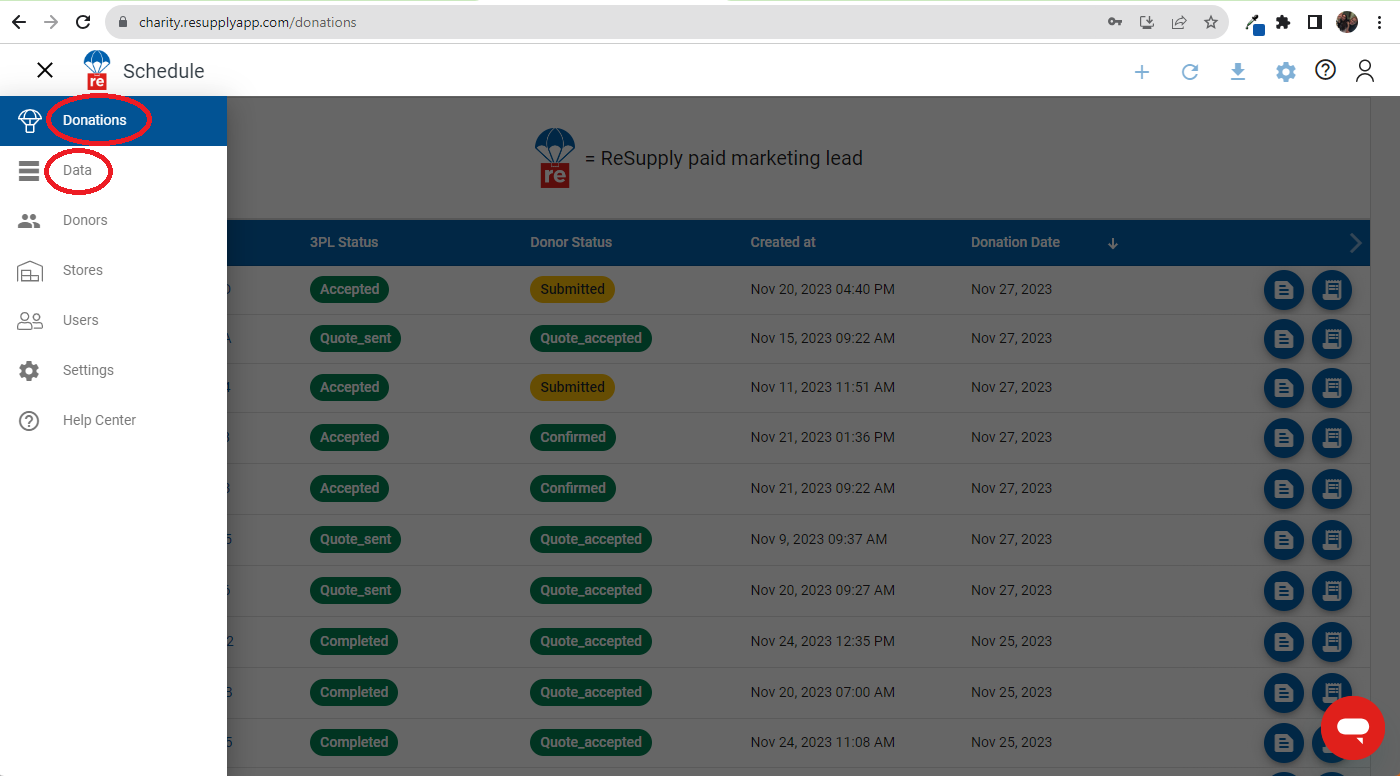Click the ReSupply parachute logo beside Schedule
This screenshot has height=776, width=1400.
pyautogui.click(x=97, y=70)
